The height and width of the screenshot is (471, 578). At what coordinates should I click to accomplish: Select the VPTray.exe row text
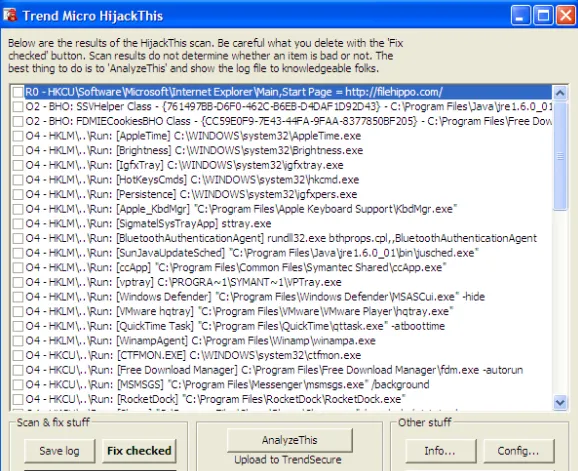pos(184,282)
